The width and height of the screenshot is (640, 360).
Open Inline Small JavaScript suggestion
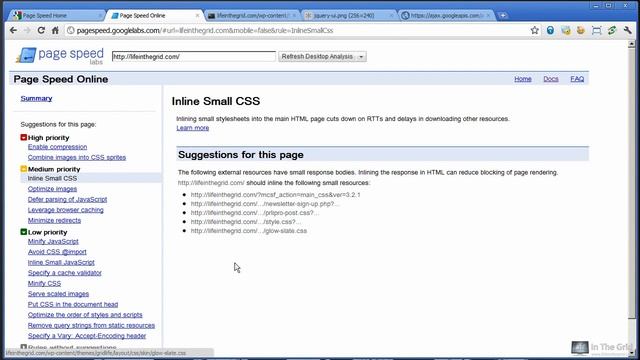pos(61,262)
